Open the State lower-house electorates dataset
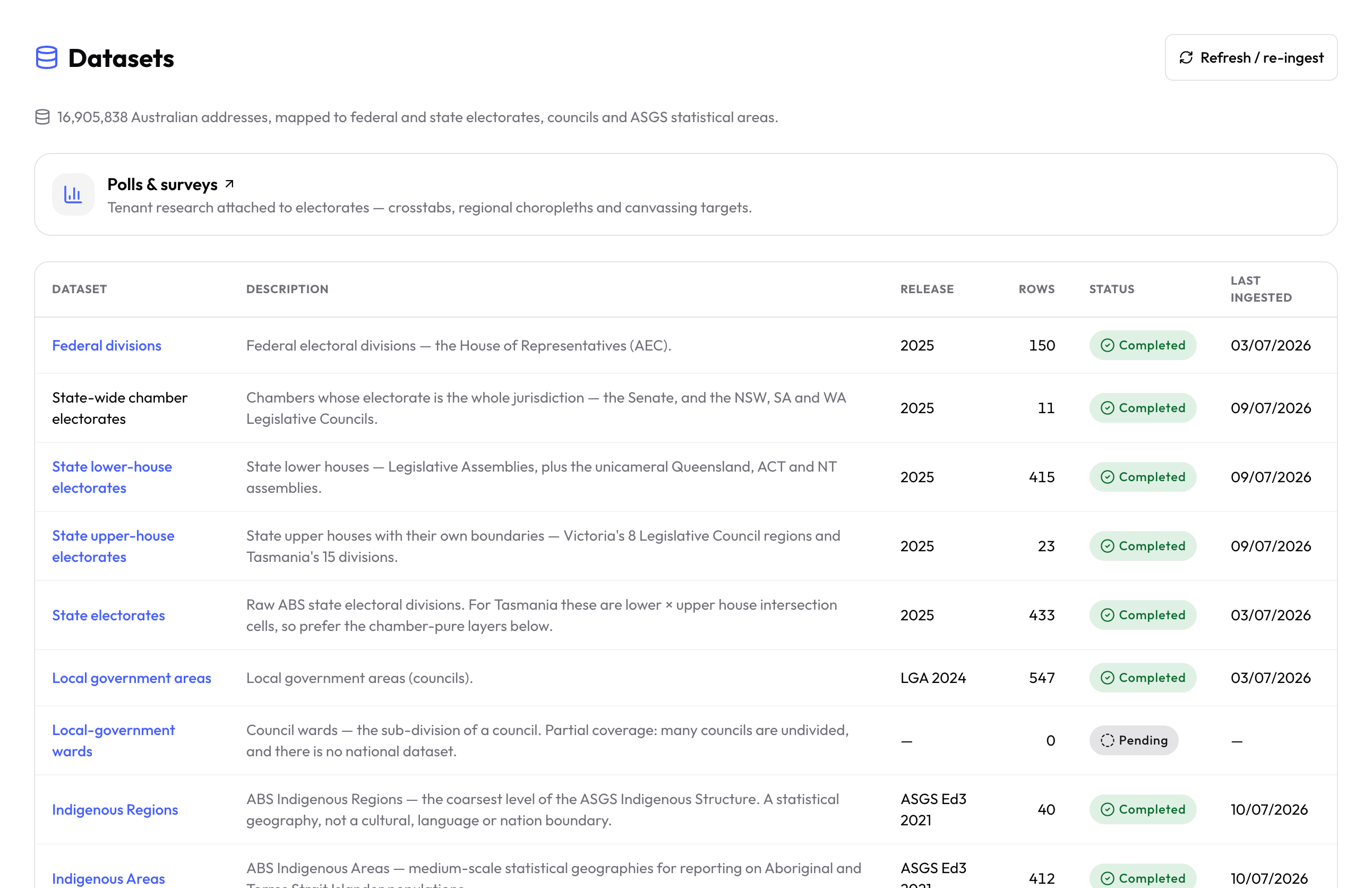The height and width of the screenshot is (888, 1372). [x=112, y=477]
